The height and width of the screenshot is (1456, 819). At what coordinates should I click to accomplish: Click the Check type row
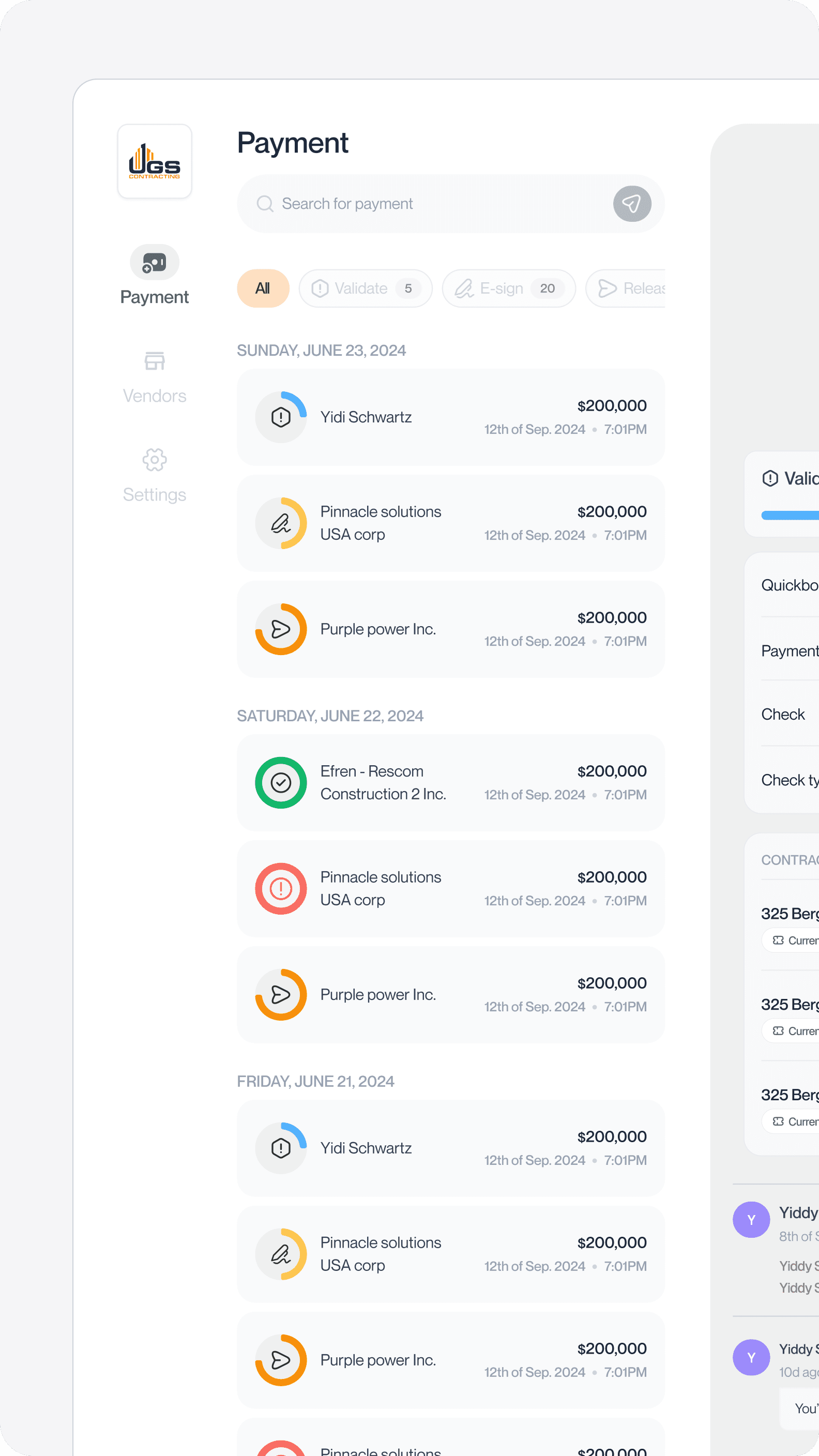tap(790, 780)
